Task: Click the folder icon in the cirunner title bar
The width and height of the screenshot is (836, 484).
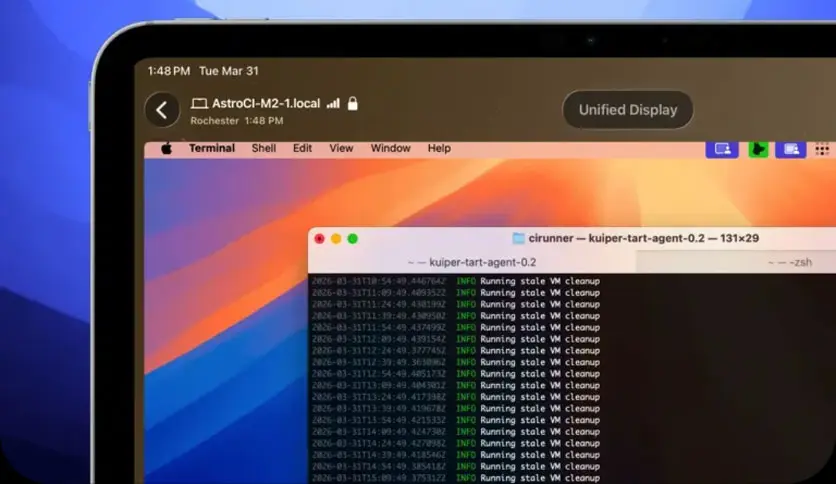Action: [x=518, y=238]
